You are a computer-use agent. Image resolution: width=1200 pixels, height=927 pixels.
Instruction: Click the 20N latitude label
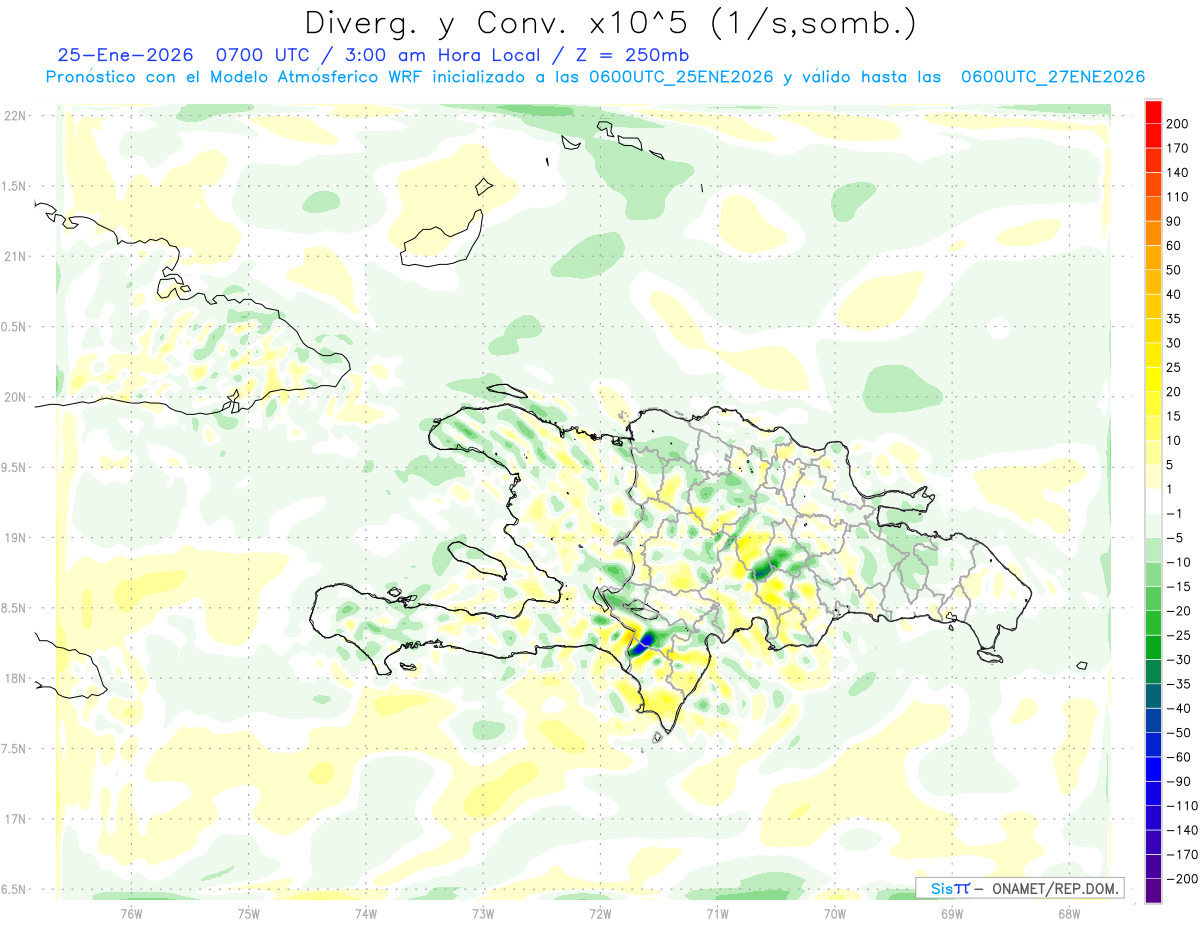14,397
